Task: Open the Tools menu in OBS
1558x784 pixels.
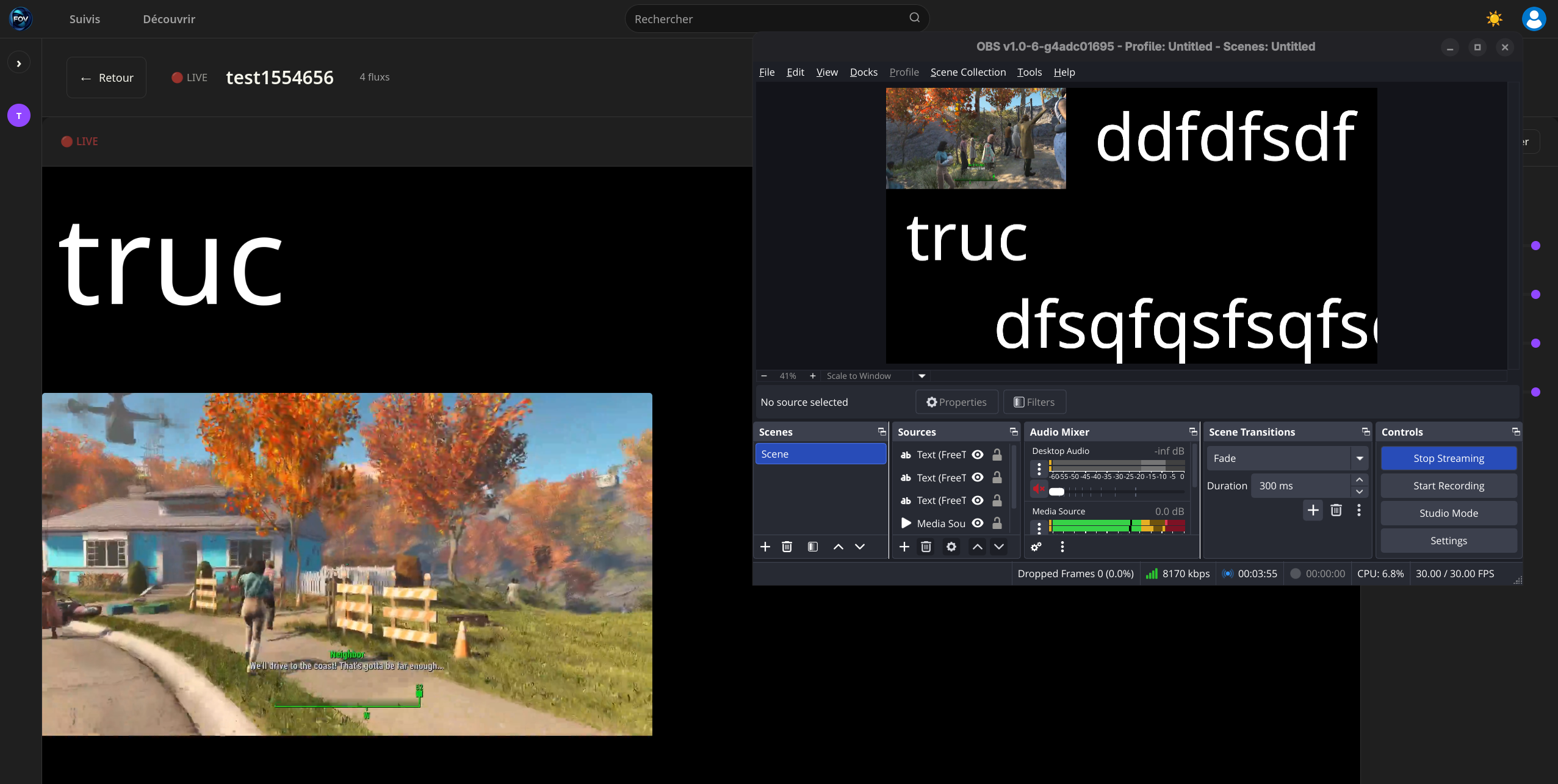Action: [1030, 72]
